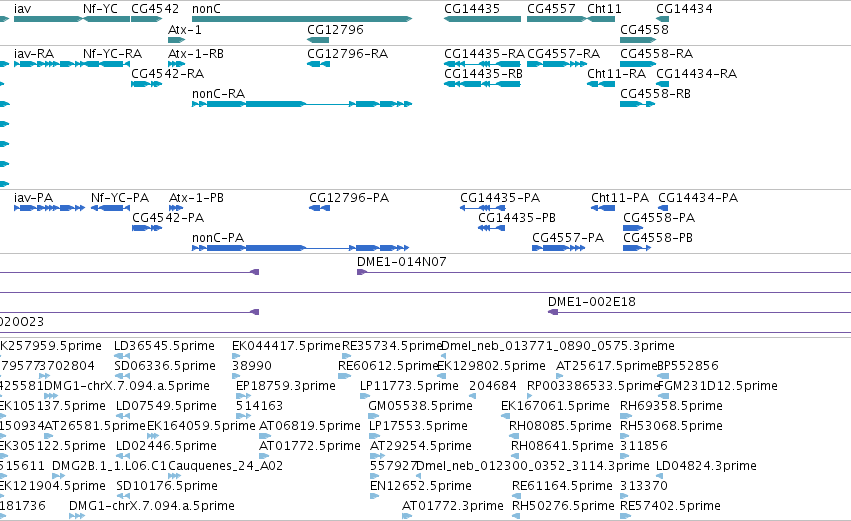Click the CG4558-RA transcript label
This screenshot has height=521, width=851.
pyautogui.click(x=656, y=54)
